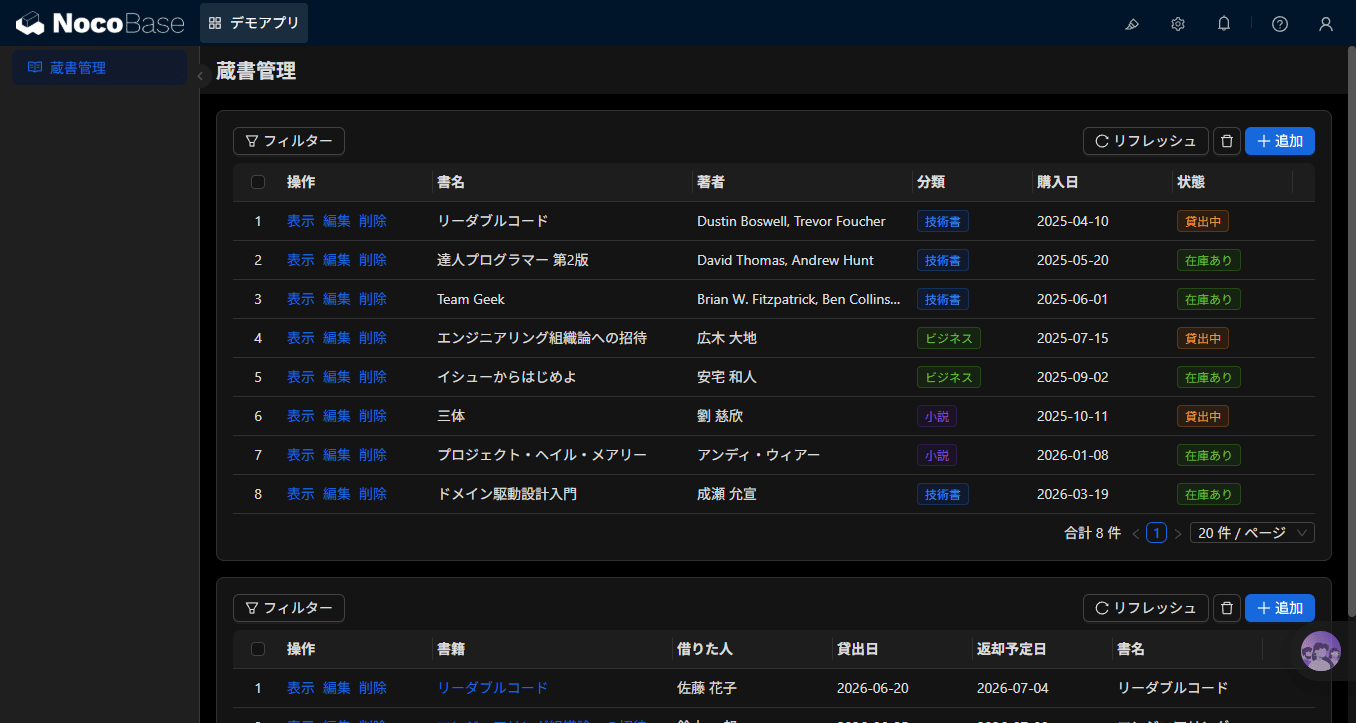The image size is (1356, 723).
Task: Click author アンディ・ウィアー cell
Action: (x=758, y=455)
